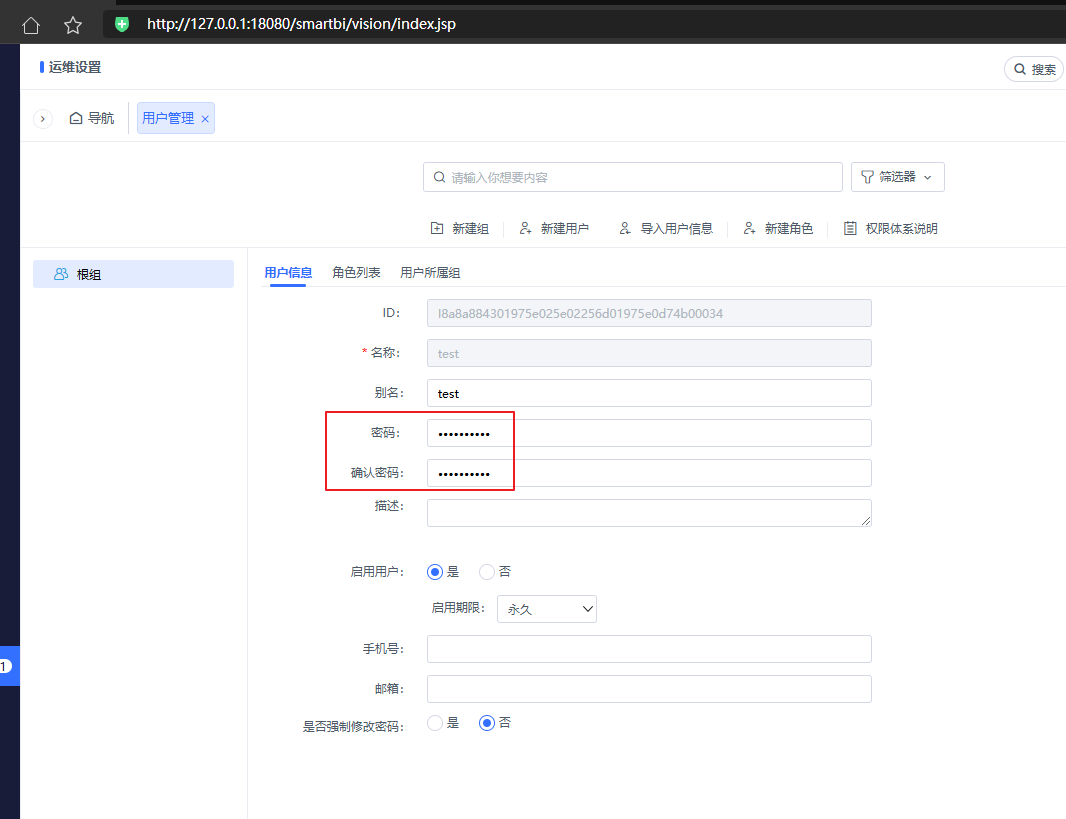This screenshot has width=1066, height=819.
Task: Click the 新建角色 toolbar button
Action: [x=778, y=228]
